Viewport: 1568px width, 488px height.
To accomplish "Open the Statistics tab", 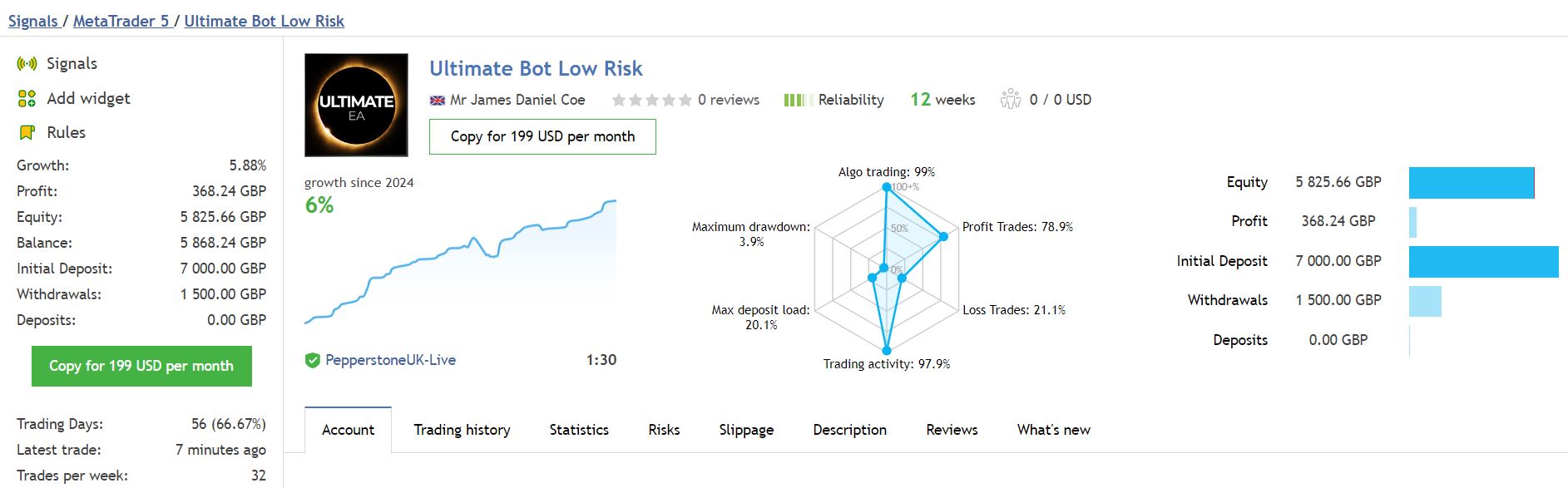I will click(578, 430).
